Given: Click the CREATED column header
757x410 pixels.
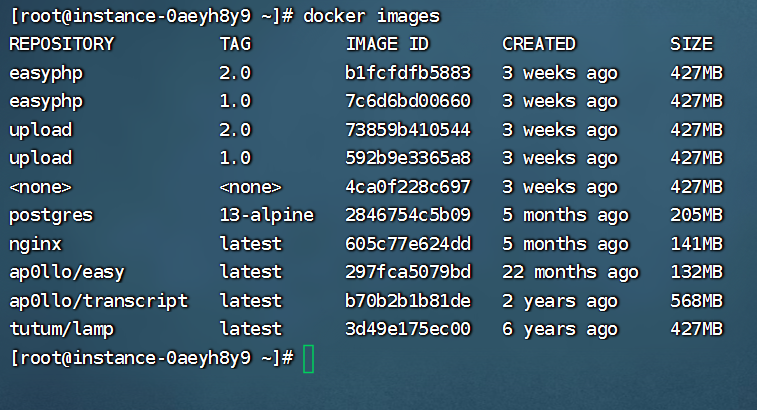Looking at the screenshot, I should (x=539, y=44).
